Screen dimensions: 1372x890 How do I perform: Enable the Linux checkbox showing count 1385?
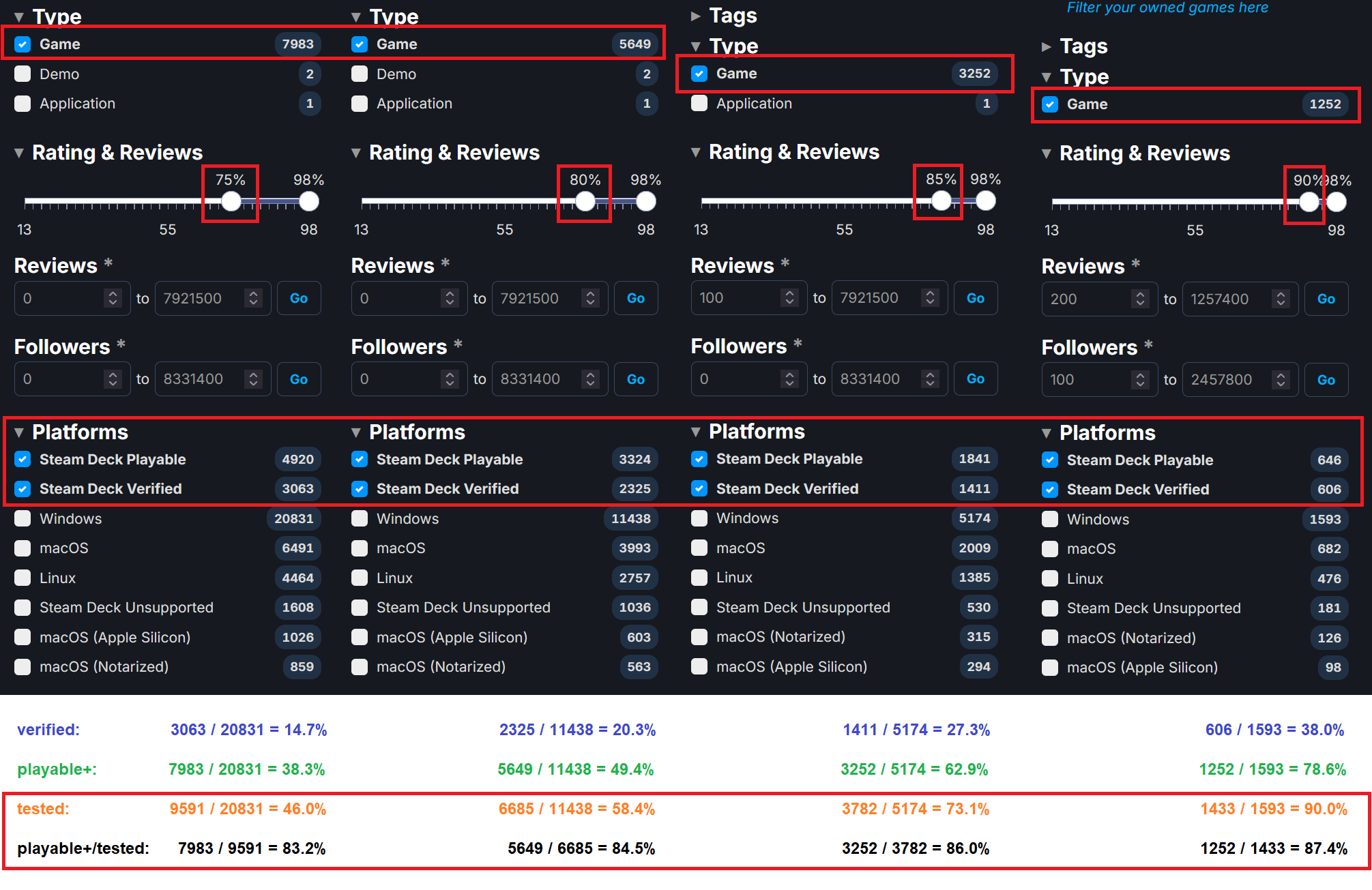point(699,578)
